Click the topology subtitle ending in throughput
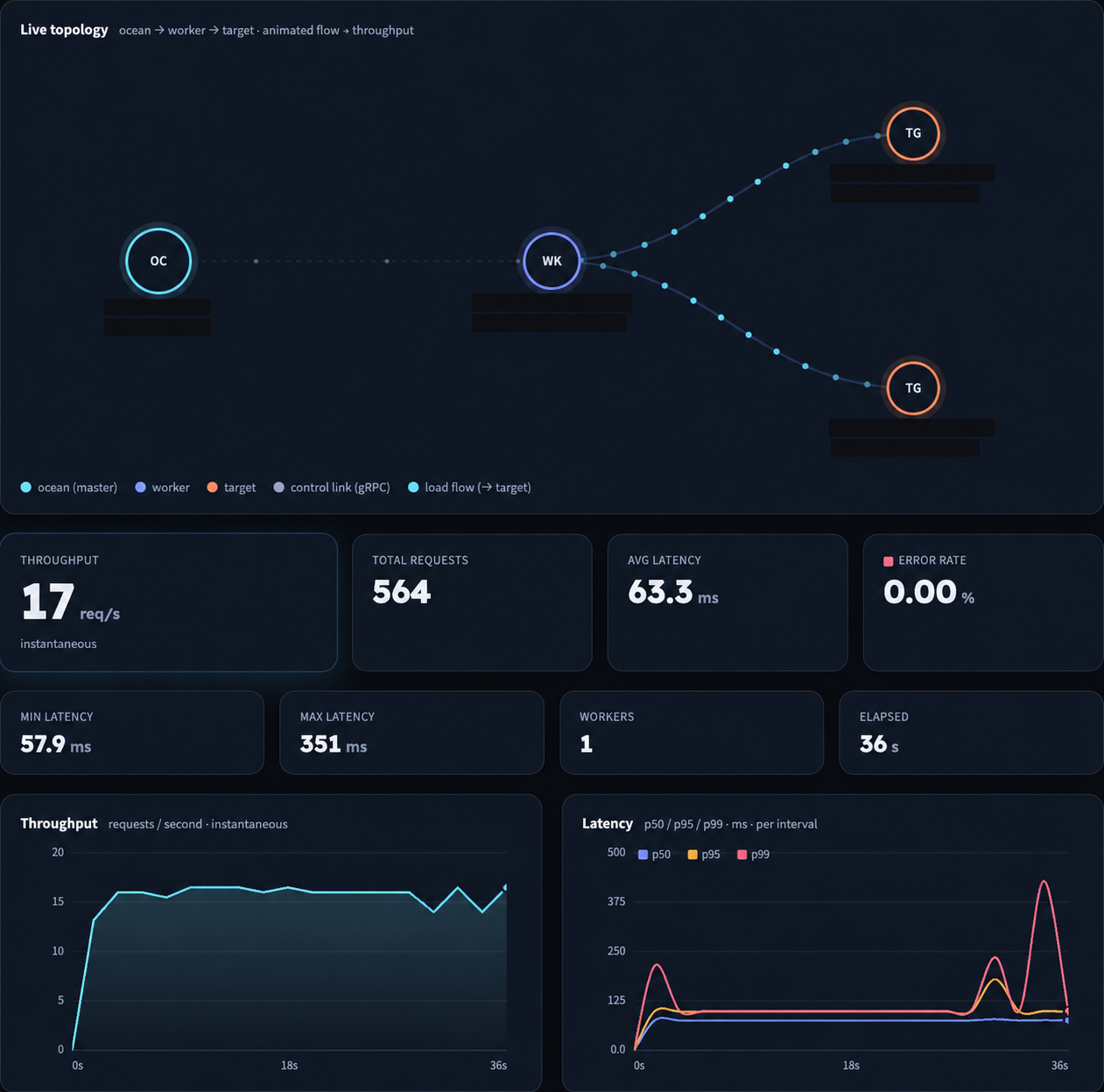 pyautogui.click(x=266, y=30)
